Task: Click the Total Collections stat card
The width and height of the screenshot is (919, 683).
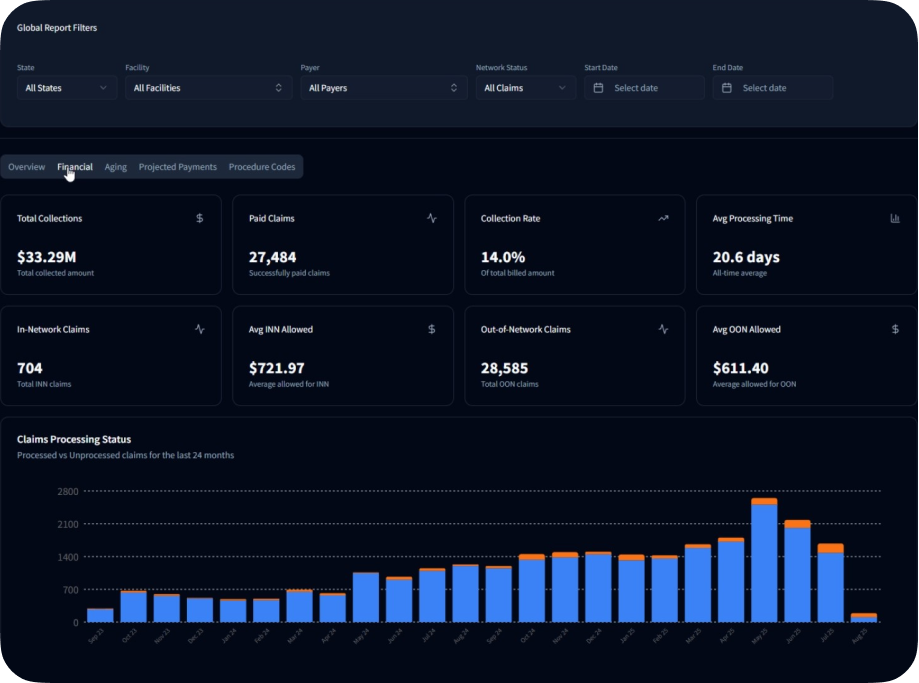Action: tap(111, 244)
